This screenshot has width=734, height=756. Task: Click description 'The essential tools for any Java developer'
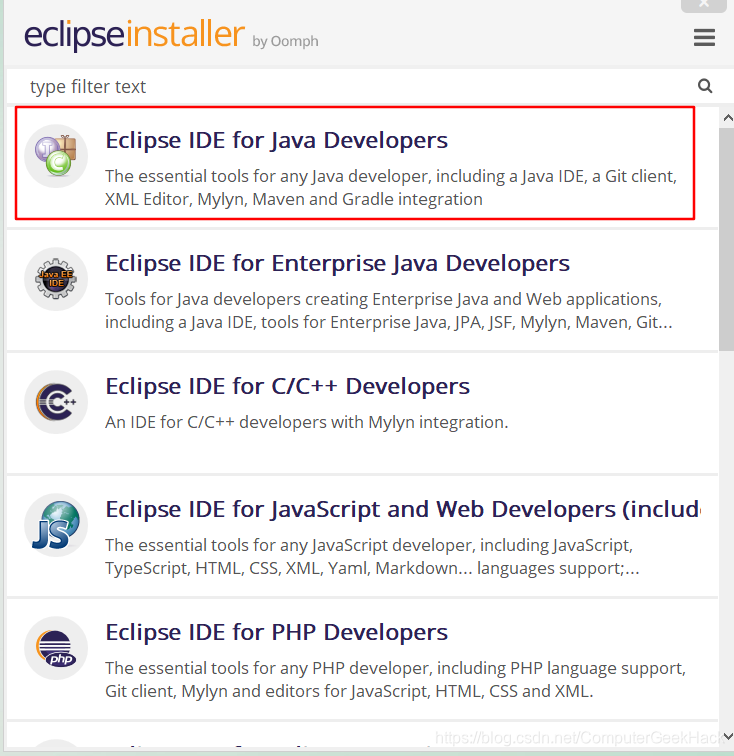tap(391, 188)
